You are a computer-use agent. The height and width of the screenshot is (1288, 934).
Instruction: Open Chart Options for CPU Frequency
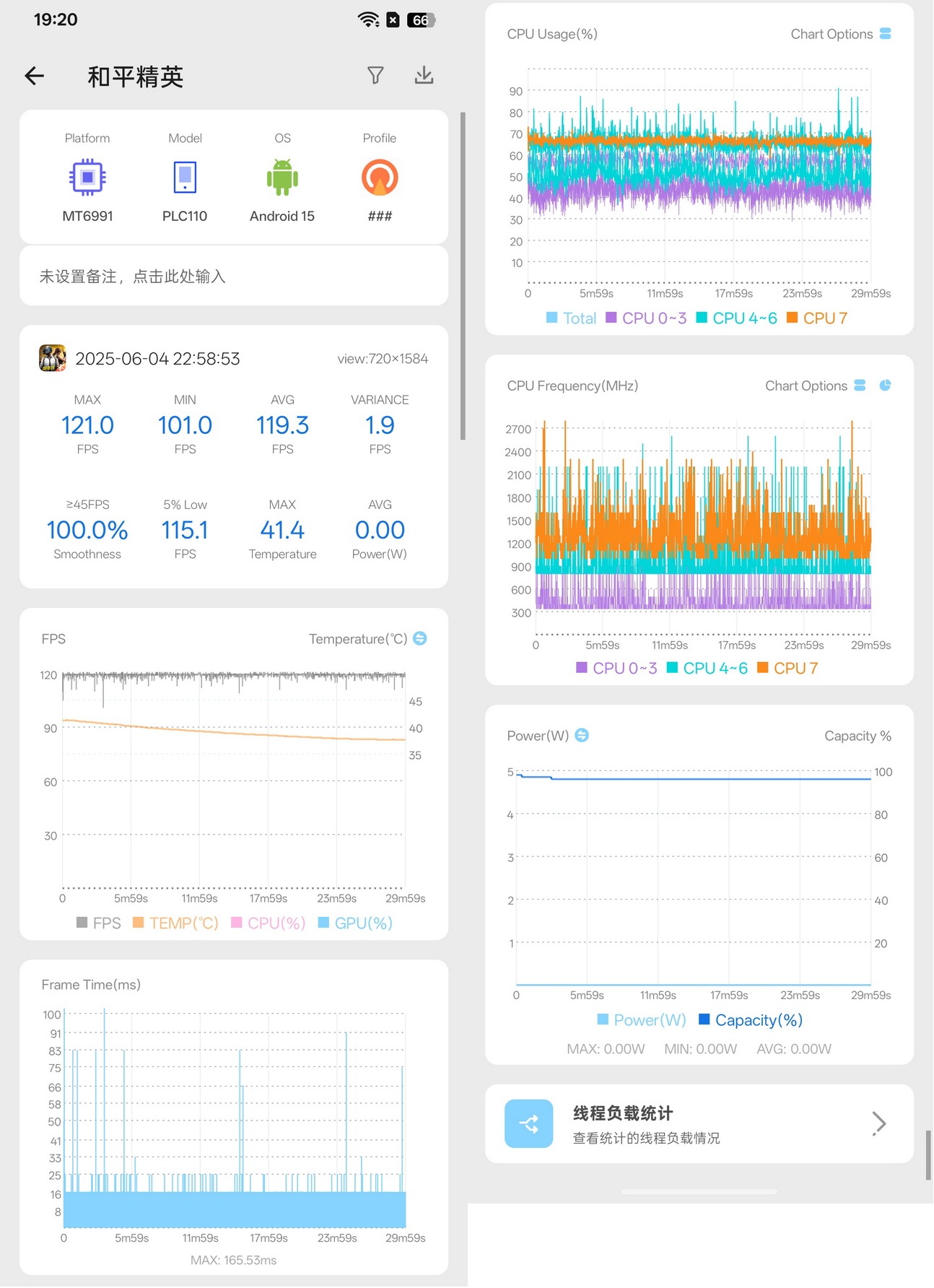[806, 386]
